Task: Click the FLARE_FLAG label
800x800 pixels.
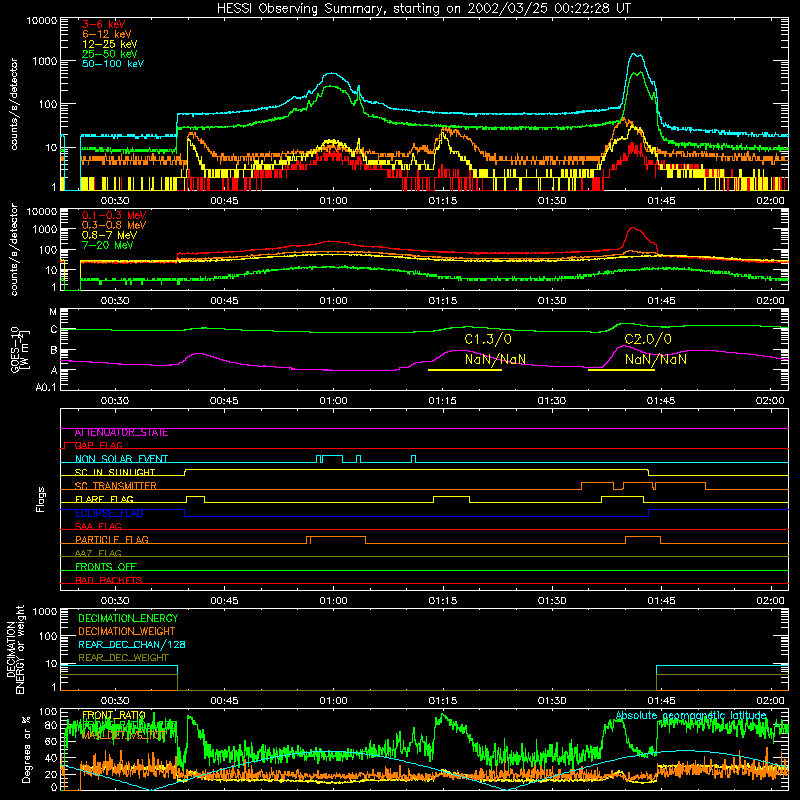Action: pos(104,499)
